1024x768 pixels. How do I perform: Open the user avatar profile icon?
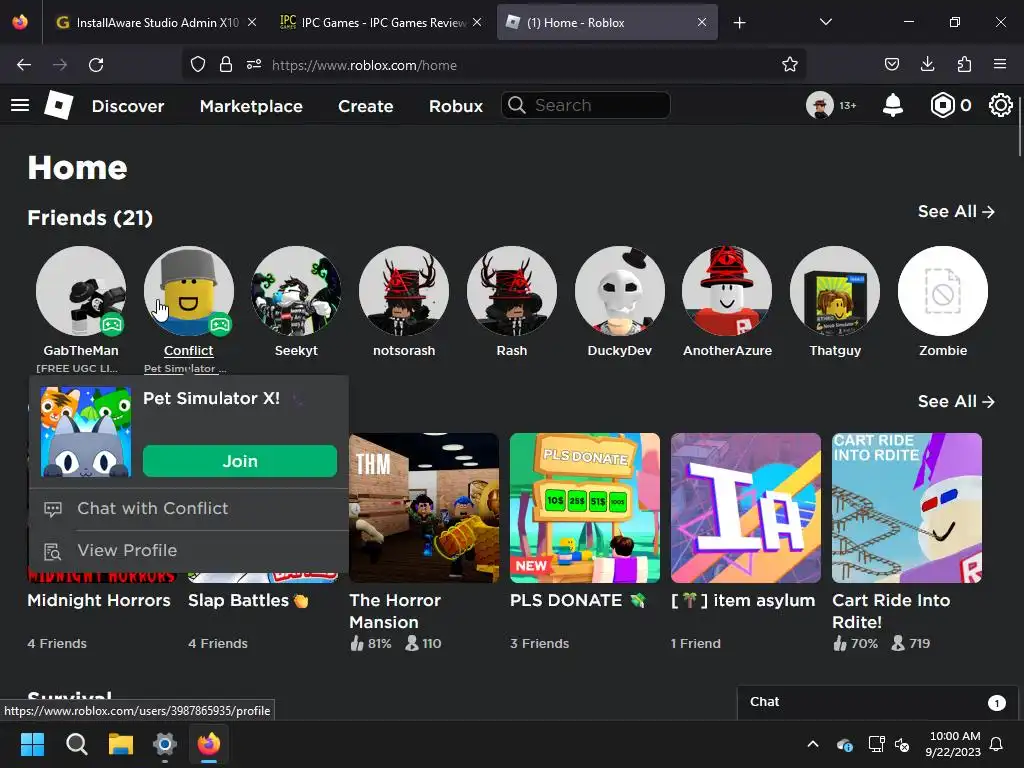[x=820, y=105]
